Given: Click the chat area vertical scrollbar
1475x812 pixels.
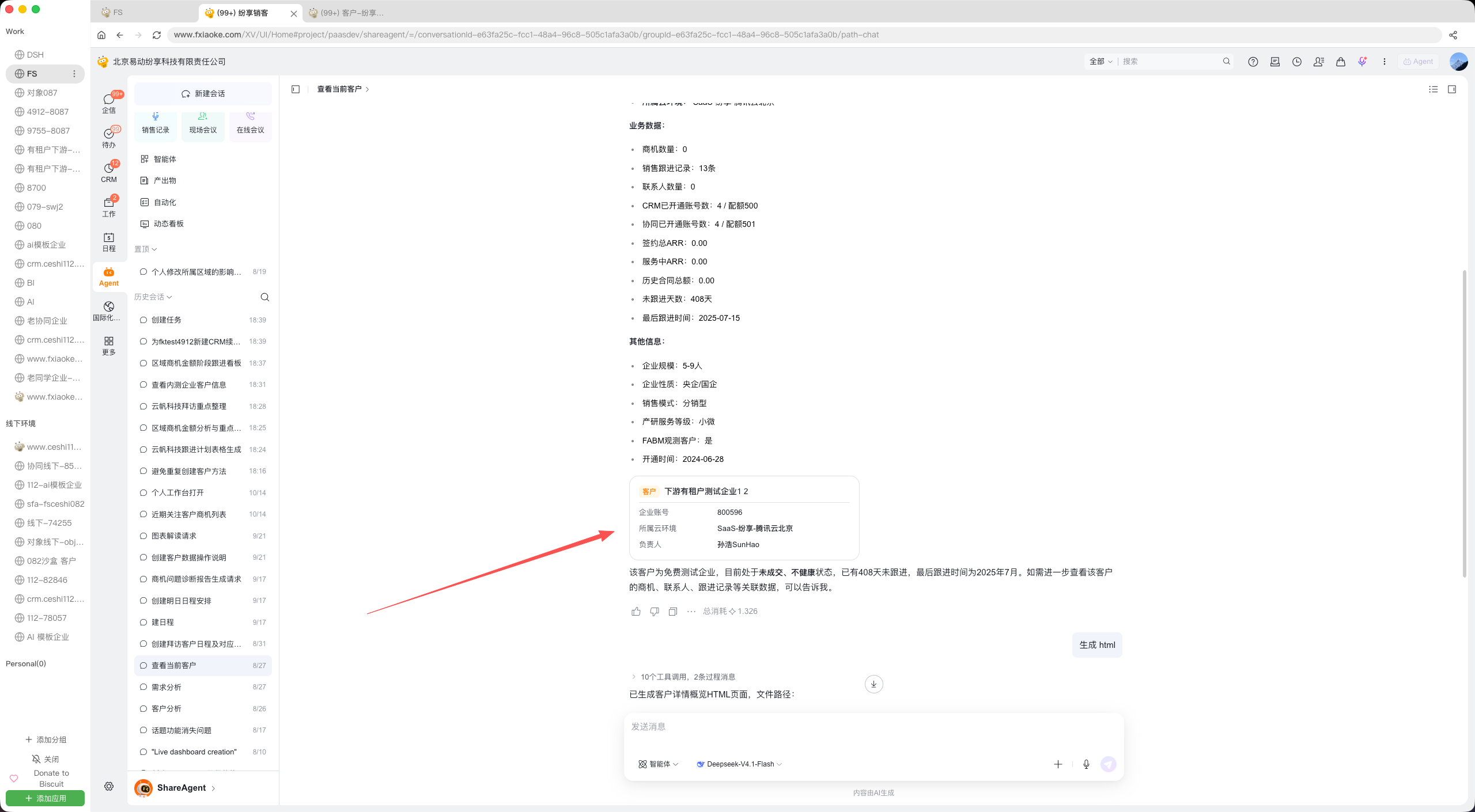Looking at the screenshot, I should tap(1464, 423).
